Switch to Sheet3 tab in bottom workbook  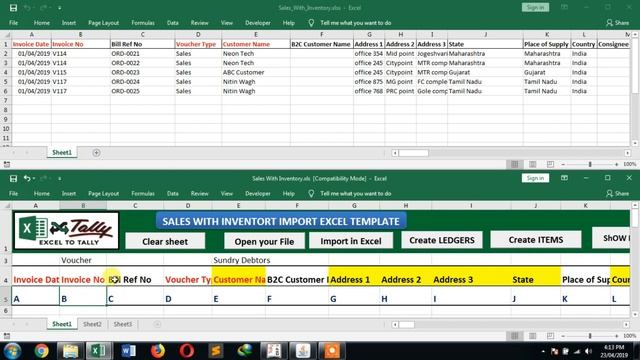(x=122, y=324)
